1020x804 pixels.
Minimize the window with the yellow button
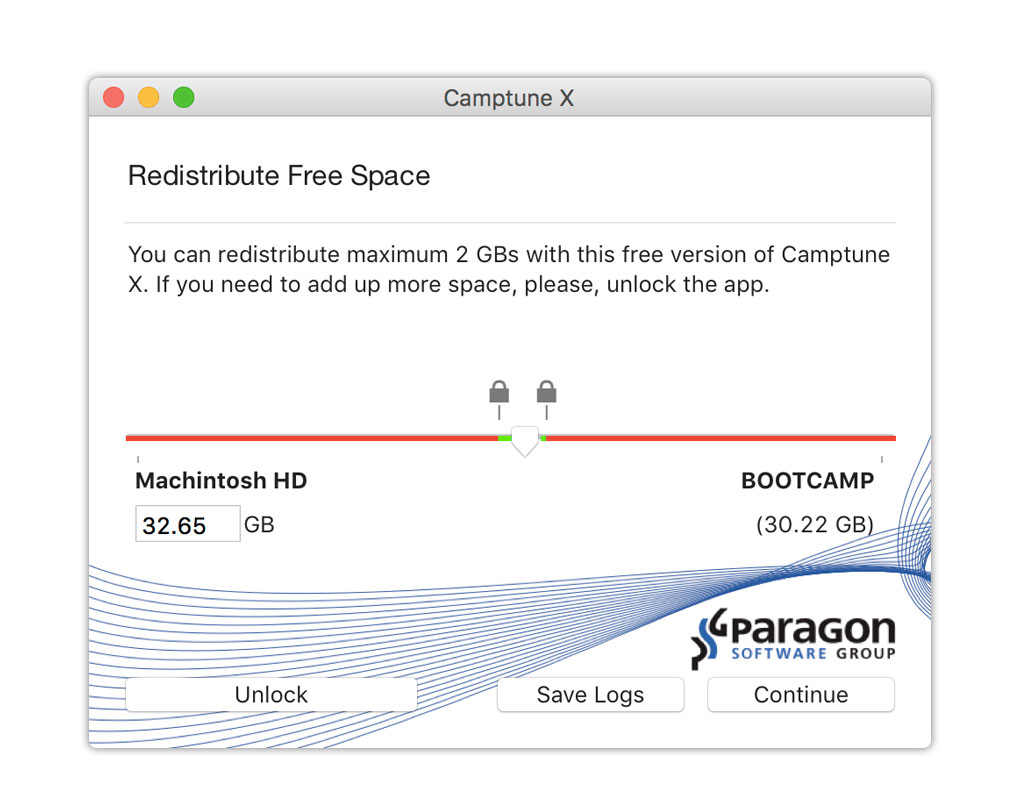point(148,98)
